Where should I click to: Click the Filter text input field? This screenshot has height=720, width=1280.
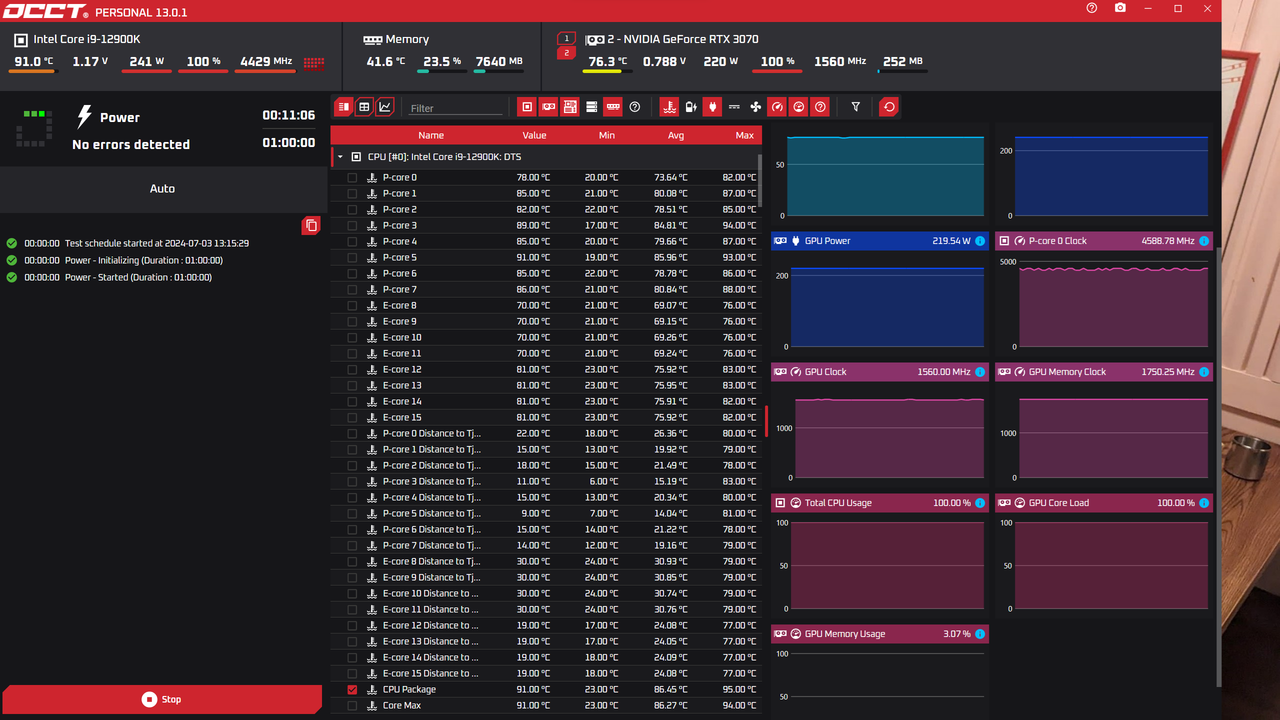(x=455, y=108)
